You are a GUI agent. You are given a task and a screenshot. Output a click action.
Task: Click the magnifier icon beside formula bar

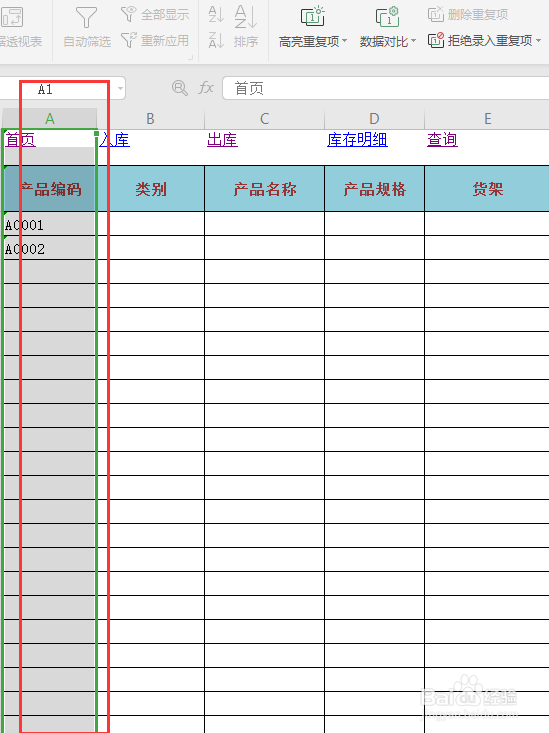point(180,88)
